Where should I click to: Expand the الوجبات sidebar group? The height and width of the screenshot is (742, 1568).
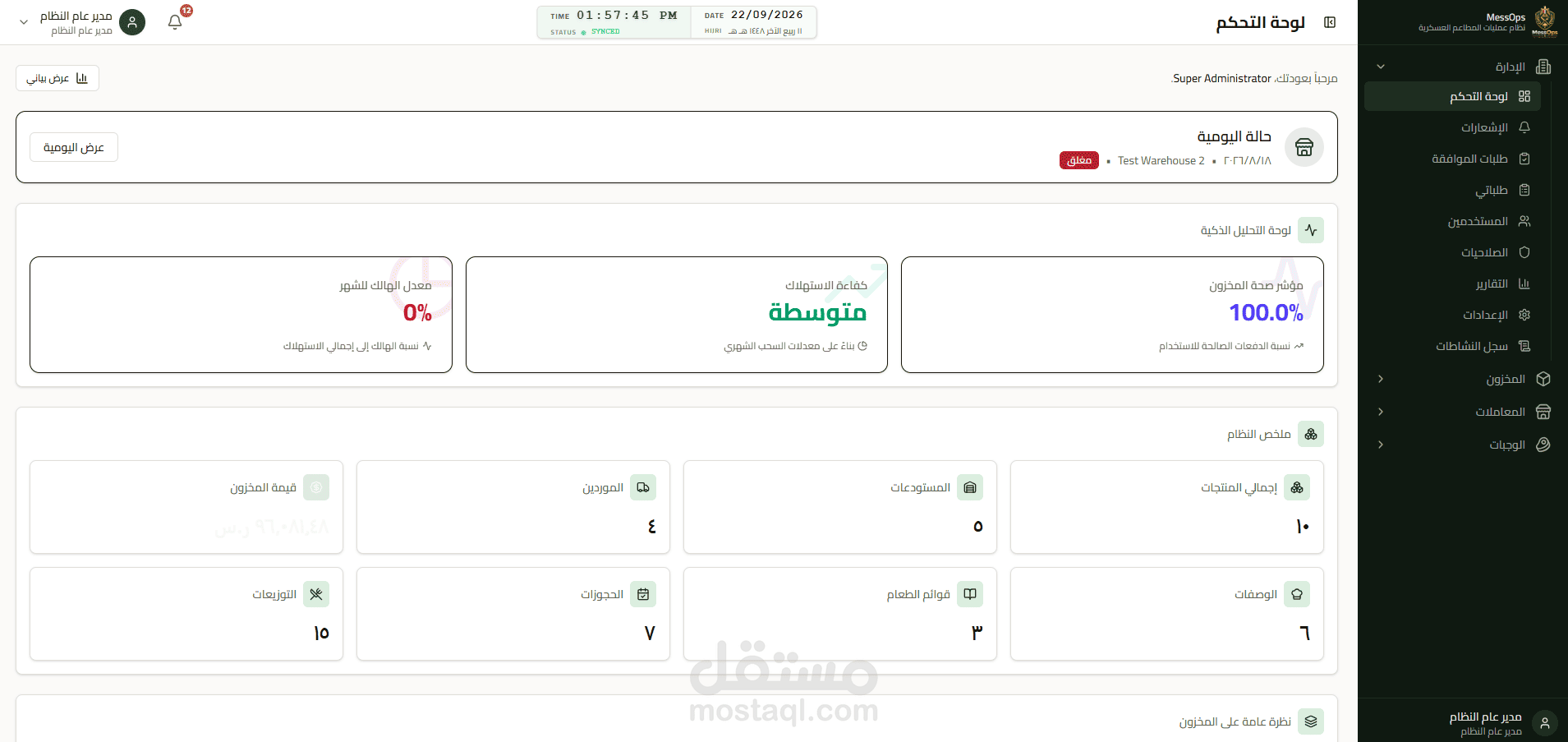1463,445
